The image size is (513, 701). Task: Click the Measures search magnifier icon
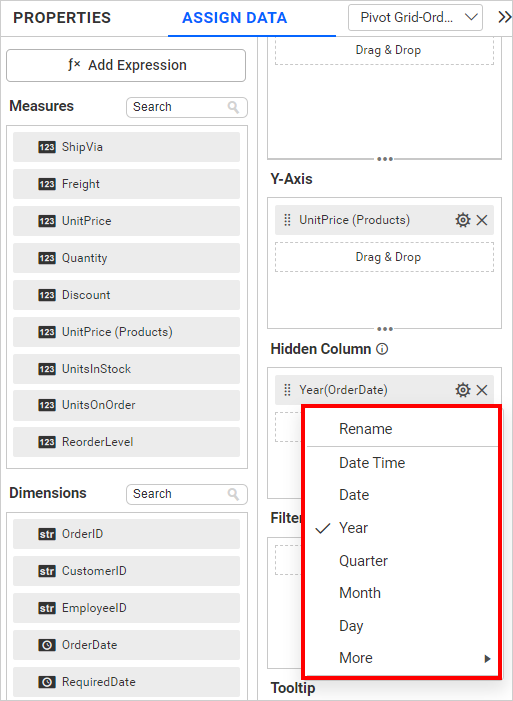point(233,107)
